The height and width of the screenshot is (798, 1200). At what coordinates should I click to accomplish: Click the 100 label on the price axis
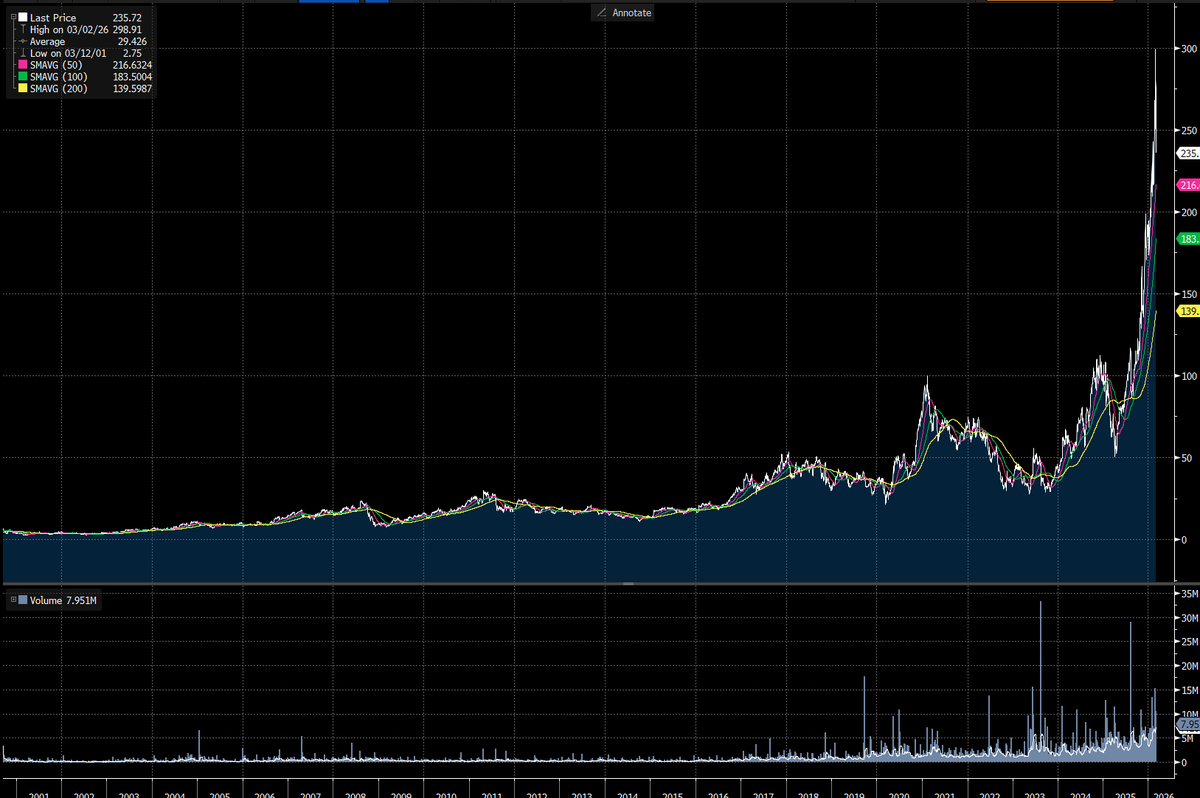pyautogui.click(x=1189, y=375)
